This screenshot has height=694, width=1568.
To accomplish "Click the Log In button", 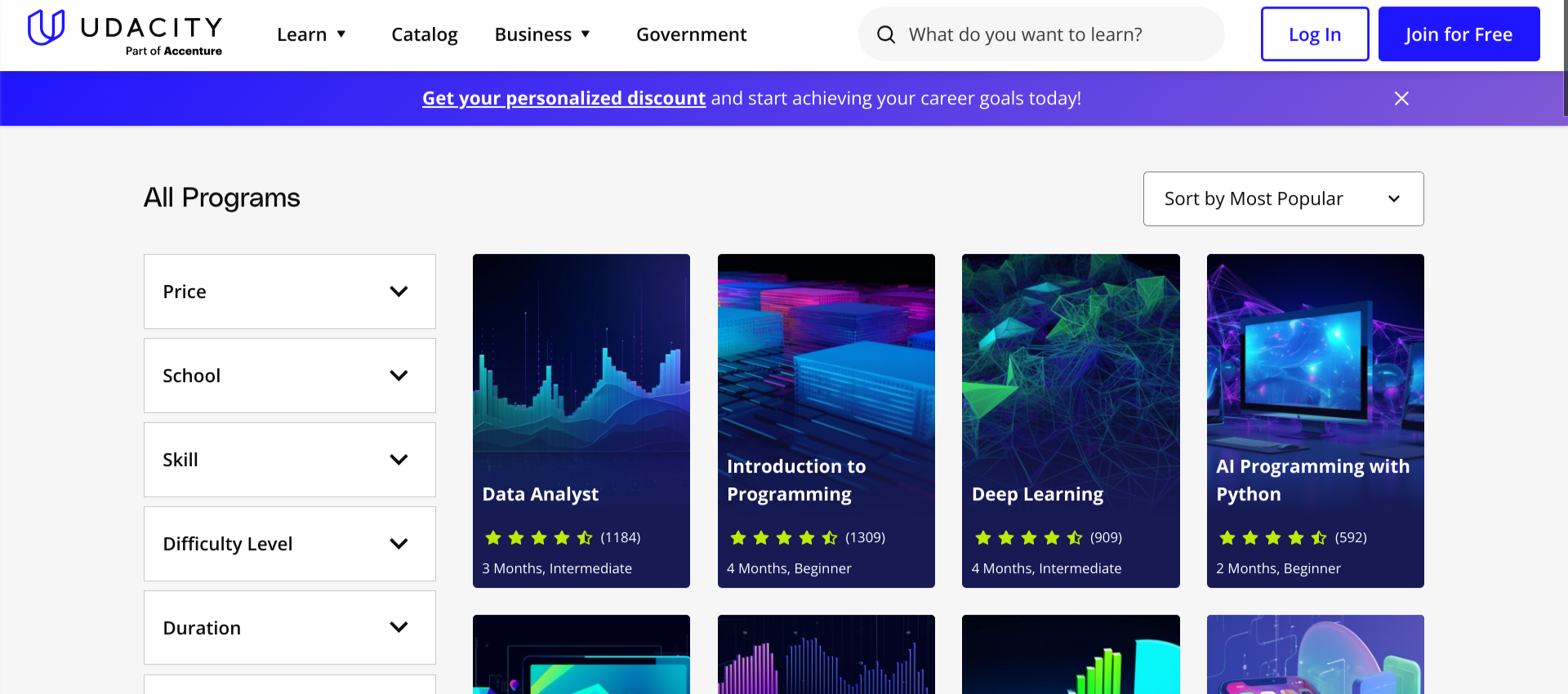I will click(x=1314, y=34).
